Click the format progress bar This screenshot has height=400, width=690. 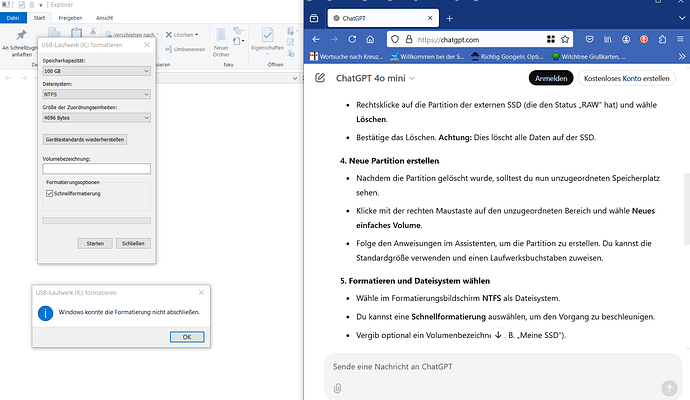[96, 220]
